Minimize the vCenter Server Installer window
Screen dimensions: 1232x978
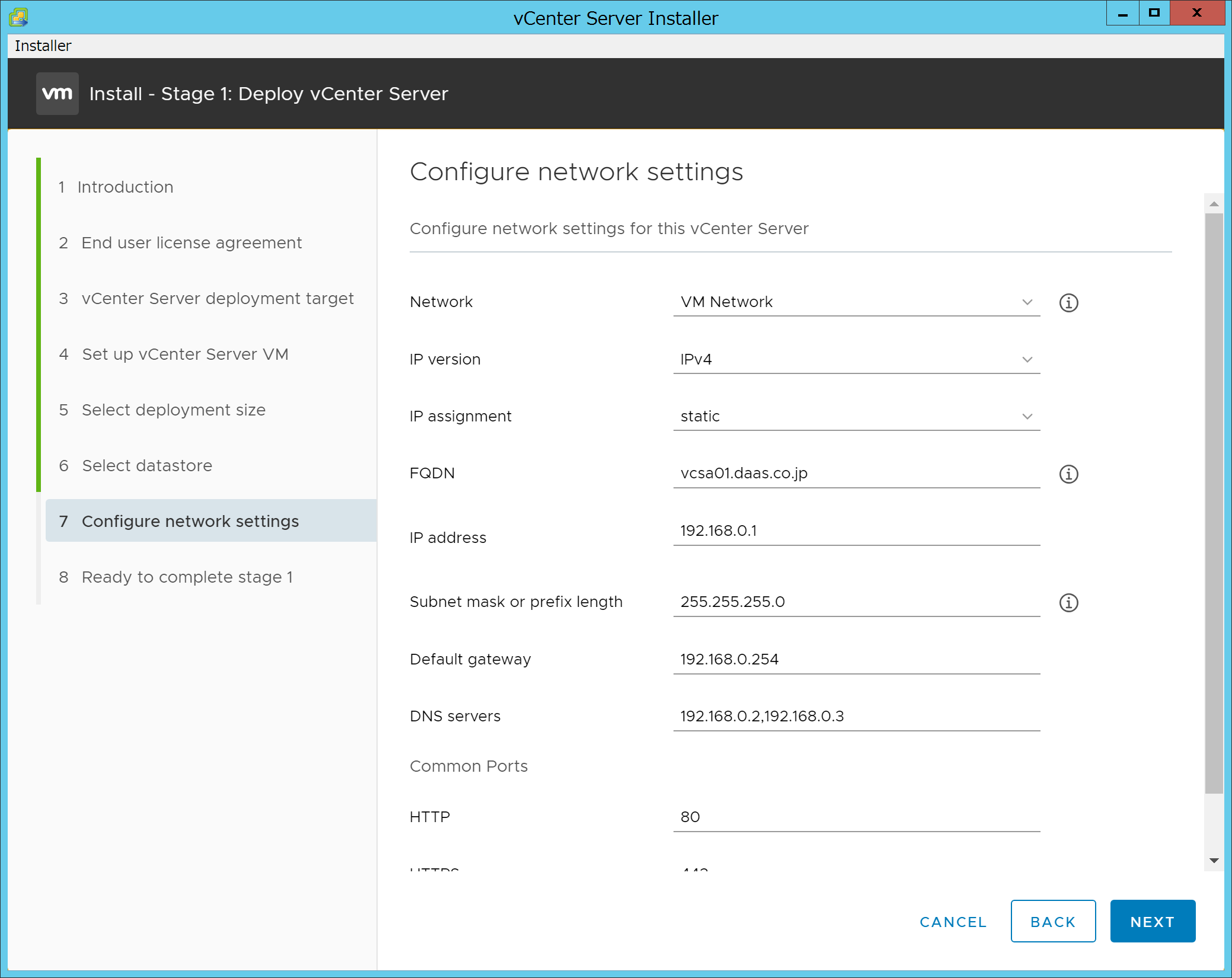pos(1122,13)
